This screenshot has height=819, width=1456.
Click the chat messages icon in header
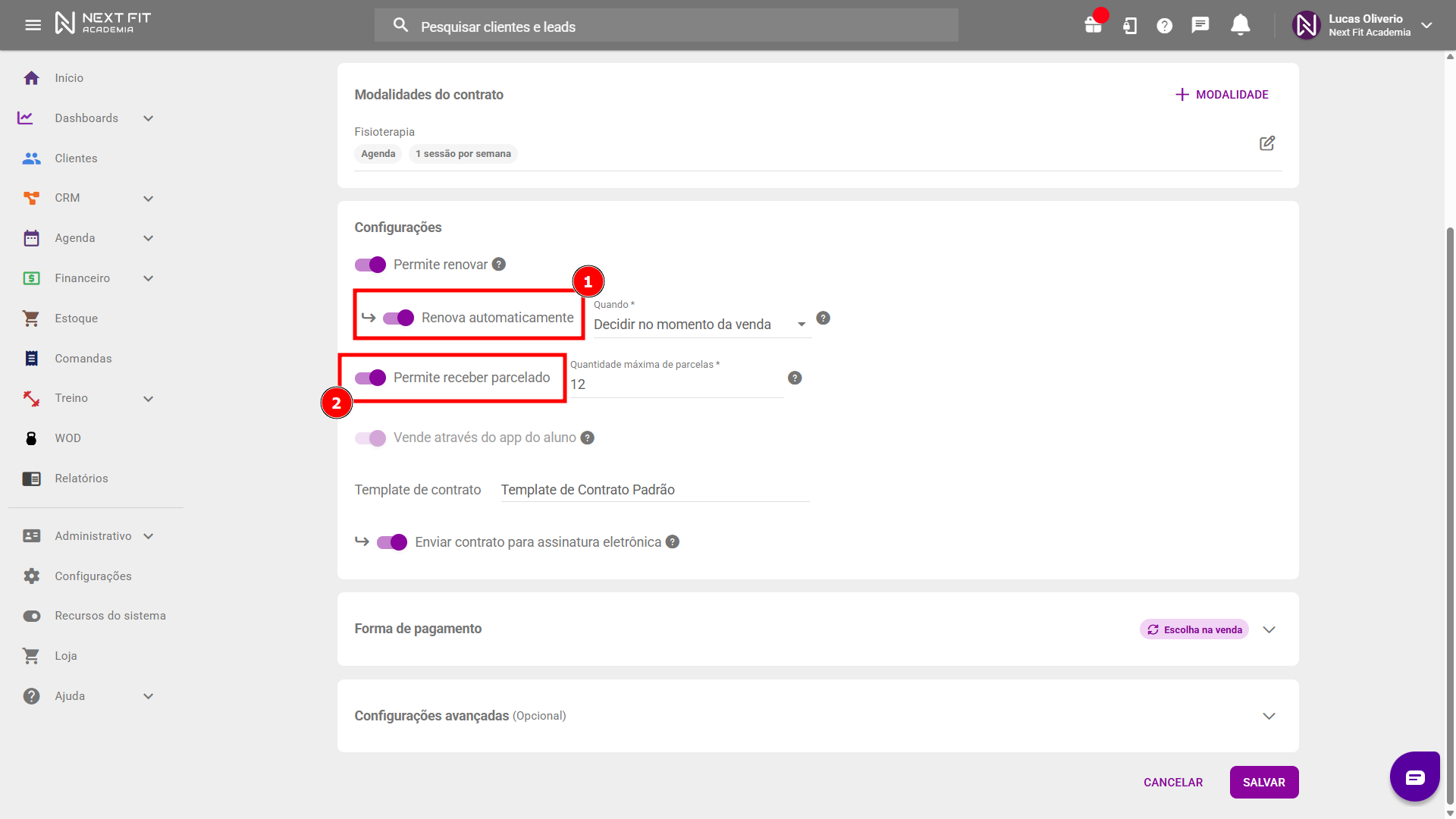click(1200, 26)
